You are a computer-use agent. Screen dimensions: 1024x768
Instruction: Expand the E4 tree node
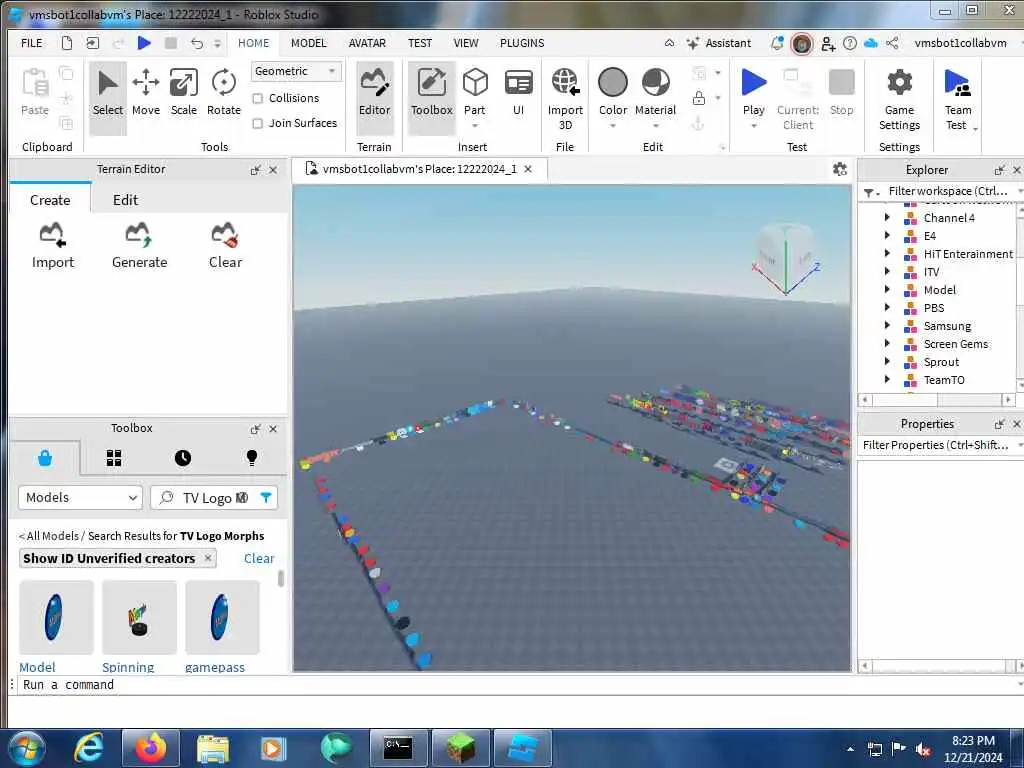[x=887, y=235]
